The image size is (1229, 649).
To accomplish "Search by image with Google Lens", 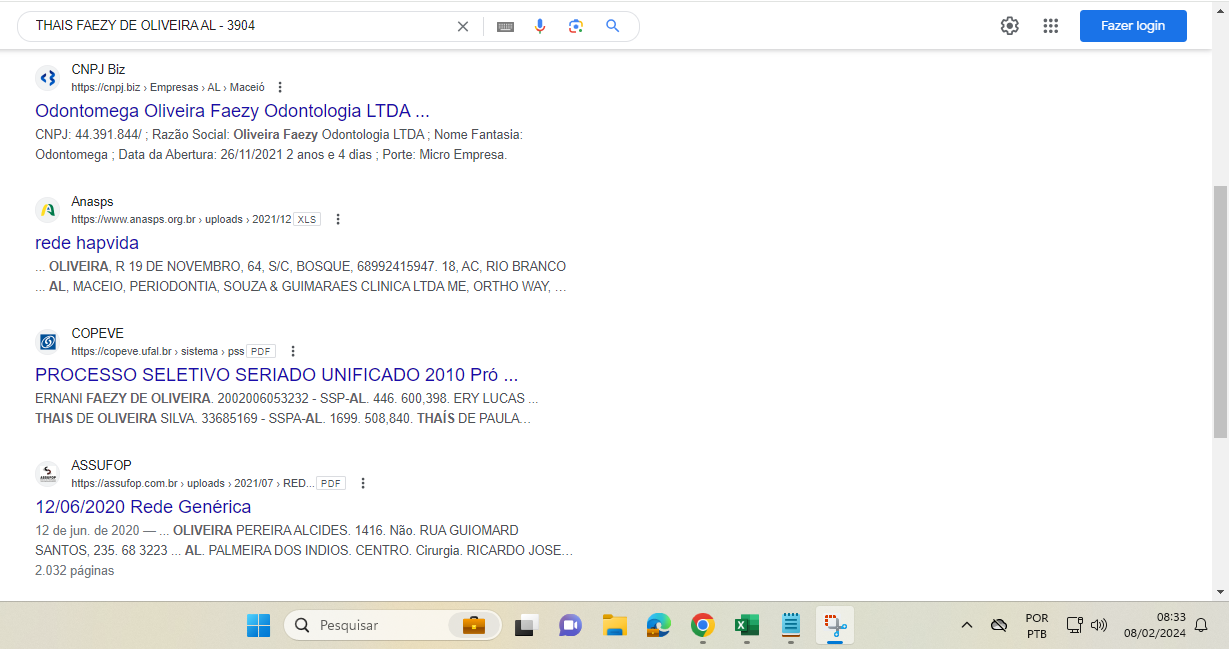I will click(576, 26).
